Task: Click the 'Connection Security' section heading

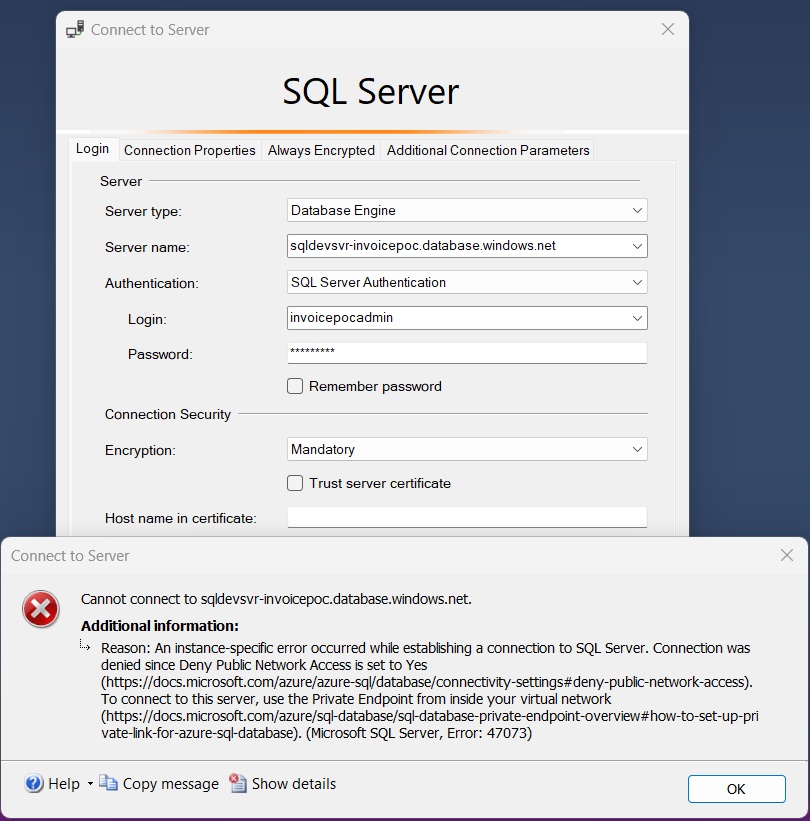Action: (x=168, y=414)
